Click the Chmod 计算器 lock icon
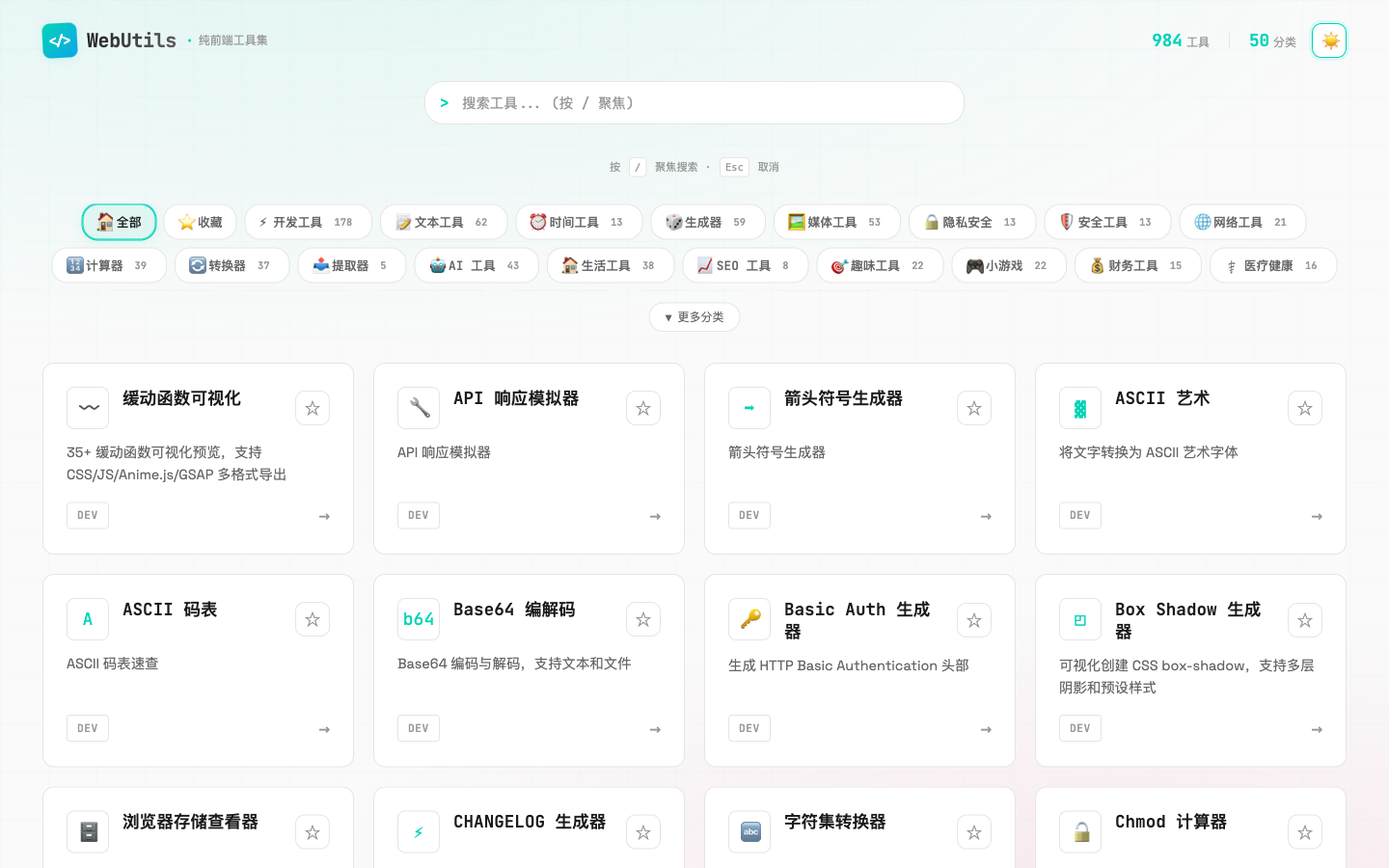 pyautogui.click(x=1080, y=831)
